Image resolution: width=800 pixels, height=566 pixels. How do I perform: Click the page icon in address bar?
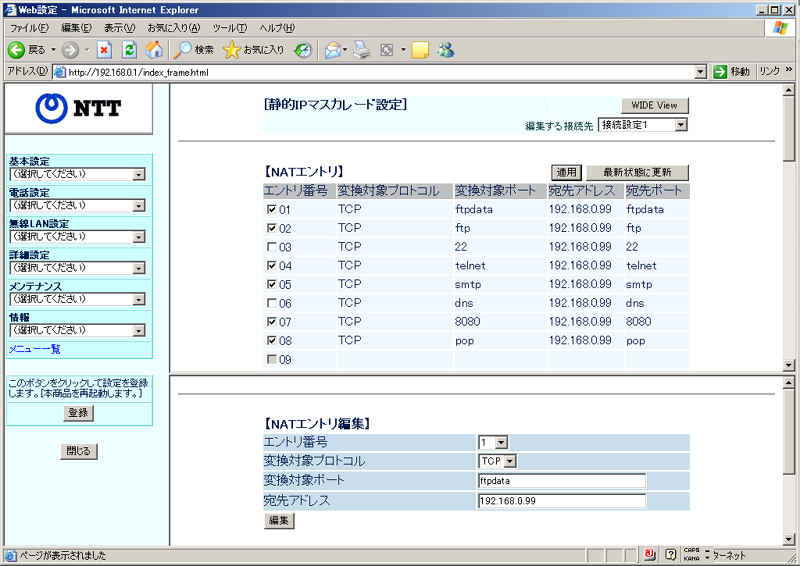click(x=60, y=72)
